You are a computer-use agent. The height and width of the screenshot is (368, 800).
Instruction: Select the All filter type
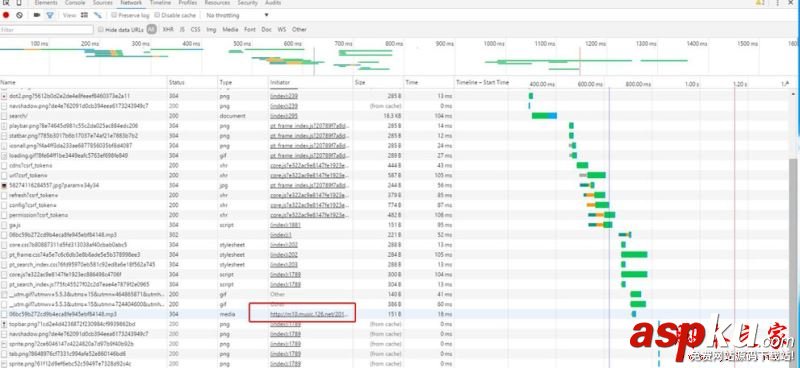coord(152,30)
